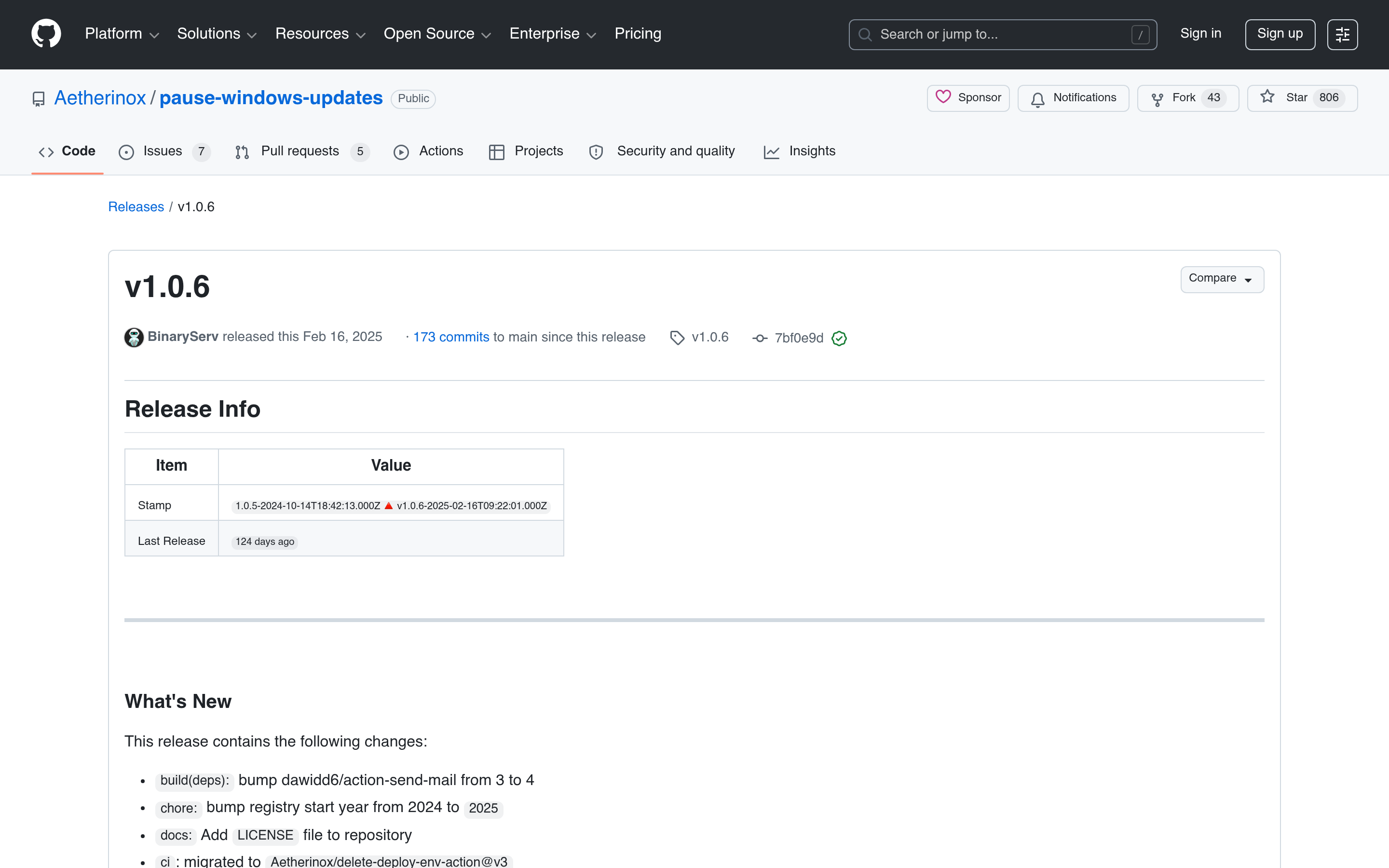Click the Notifications bell icon

[x=1037, y=99]
